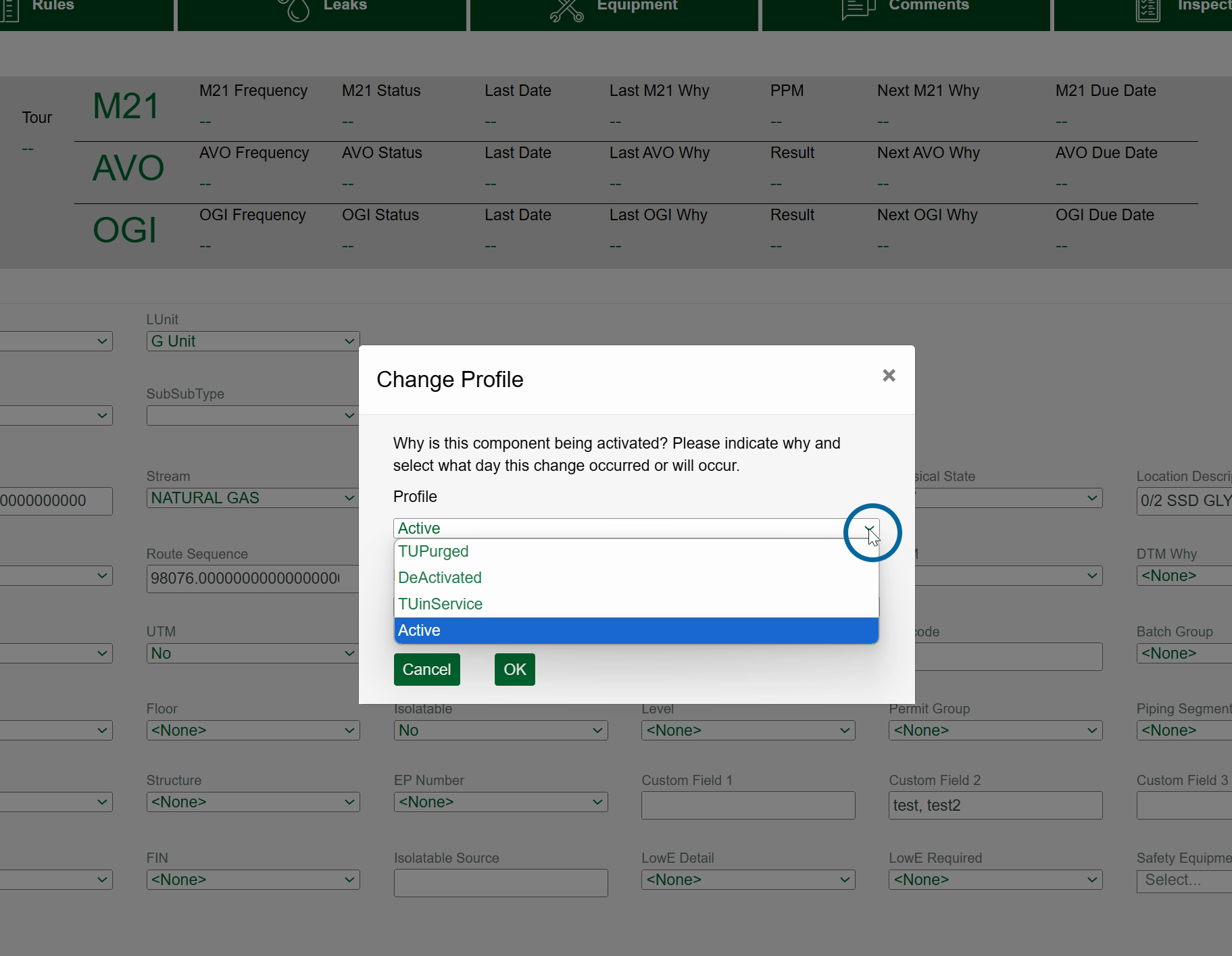This screenshot has height=956, width=1232.
Task: Open the Batch Group dropdown
Action: (x=1184, y=653)
